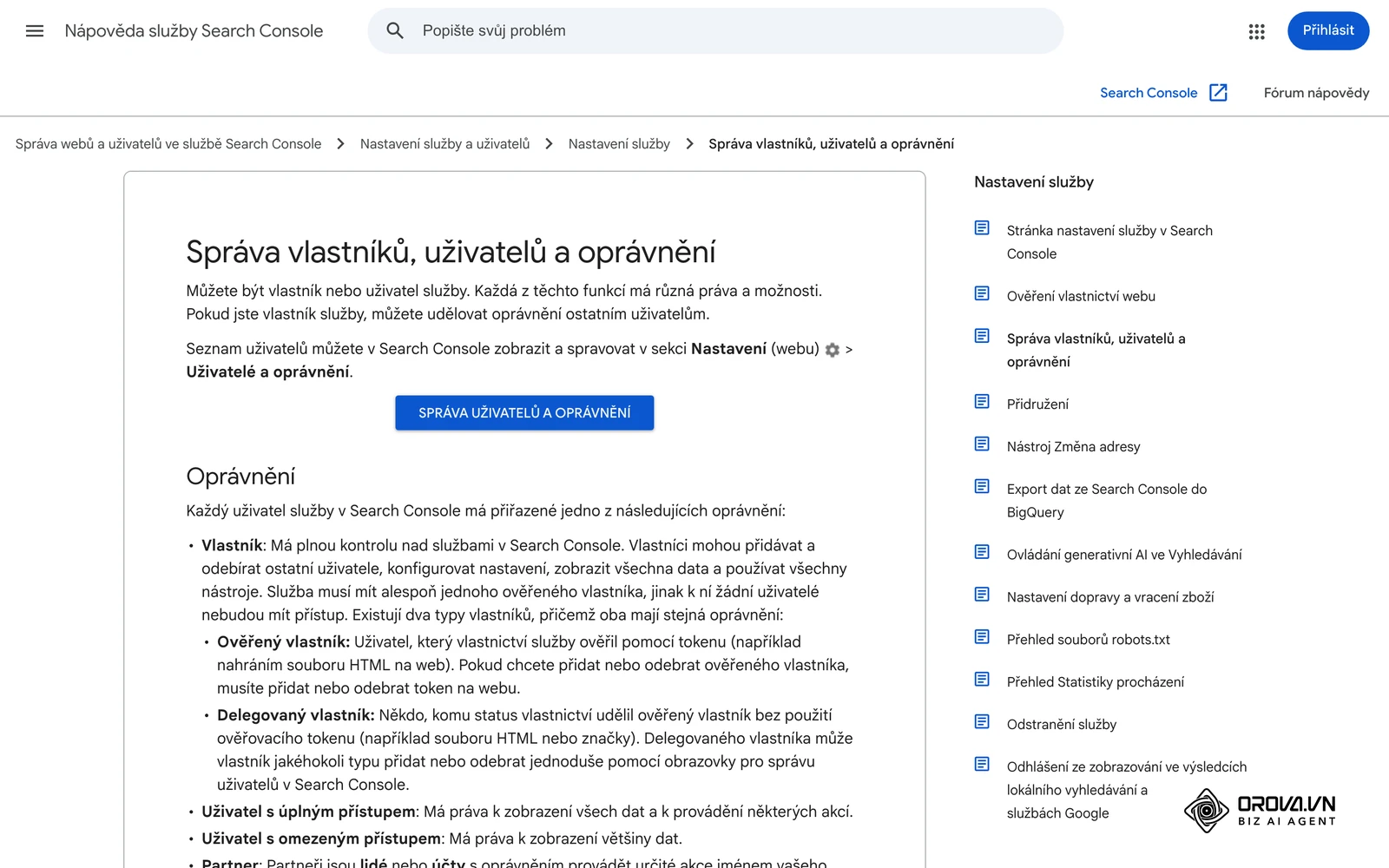Click the search magnifier icon

[395, 31]
